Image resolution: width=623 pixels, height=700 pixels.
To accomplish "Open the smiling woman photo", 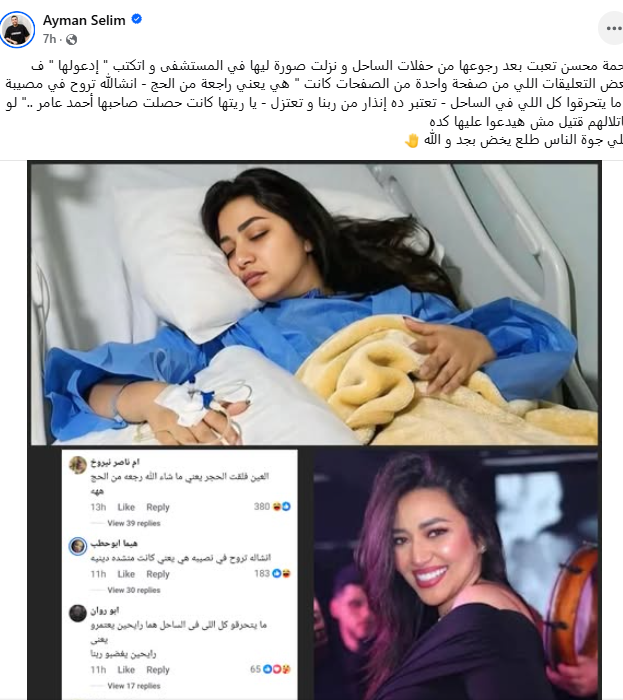I will 455,574.
